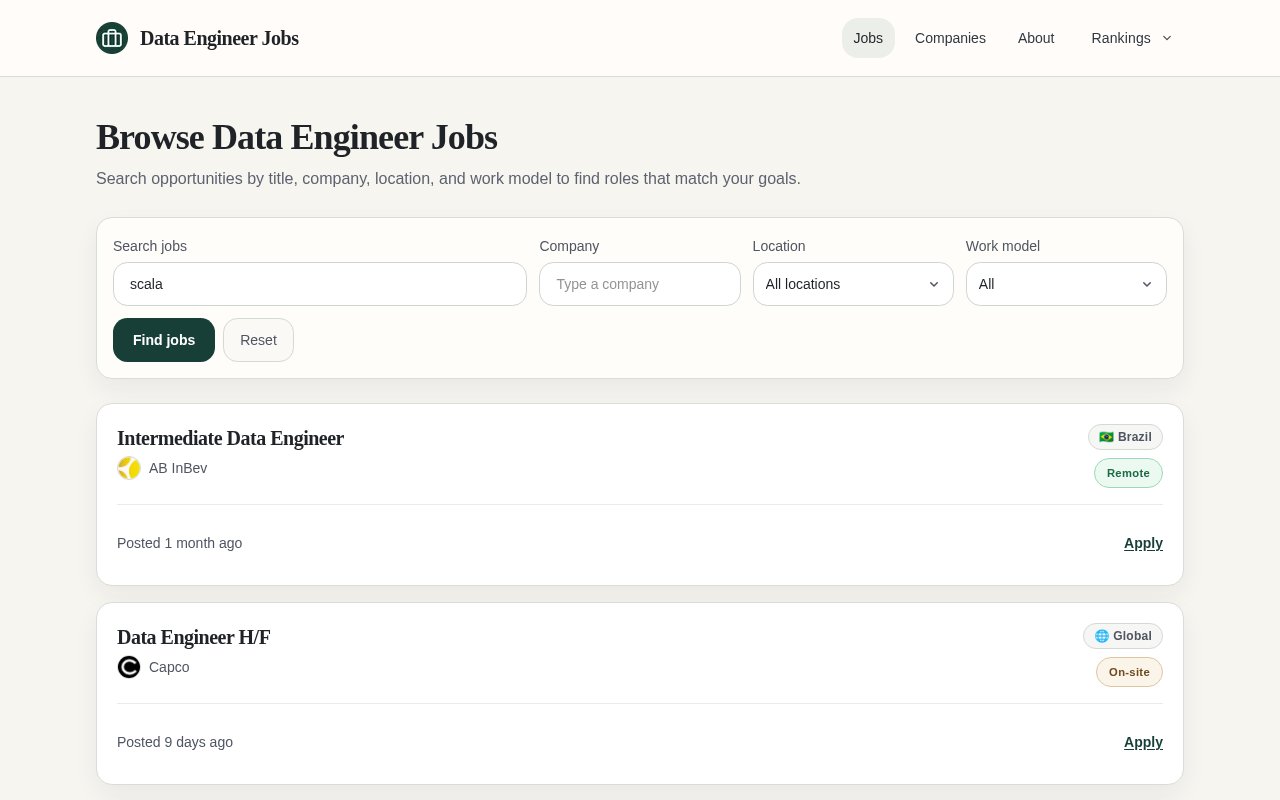This screenshot has width=1280, height=800.
Task: Open the Work model dropdown
Action: 1066,284
